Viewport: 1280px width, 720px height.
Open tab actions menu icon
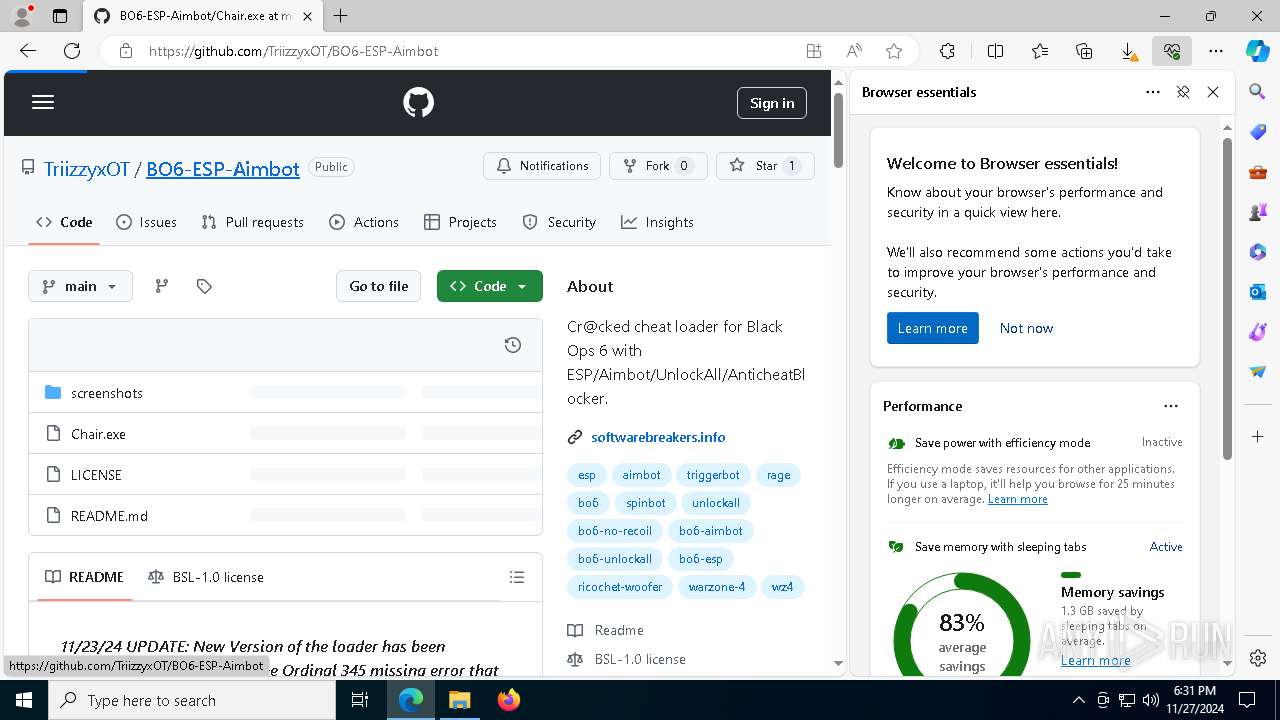click(60, 16)
